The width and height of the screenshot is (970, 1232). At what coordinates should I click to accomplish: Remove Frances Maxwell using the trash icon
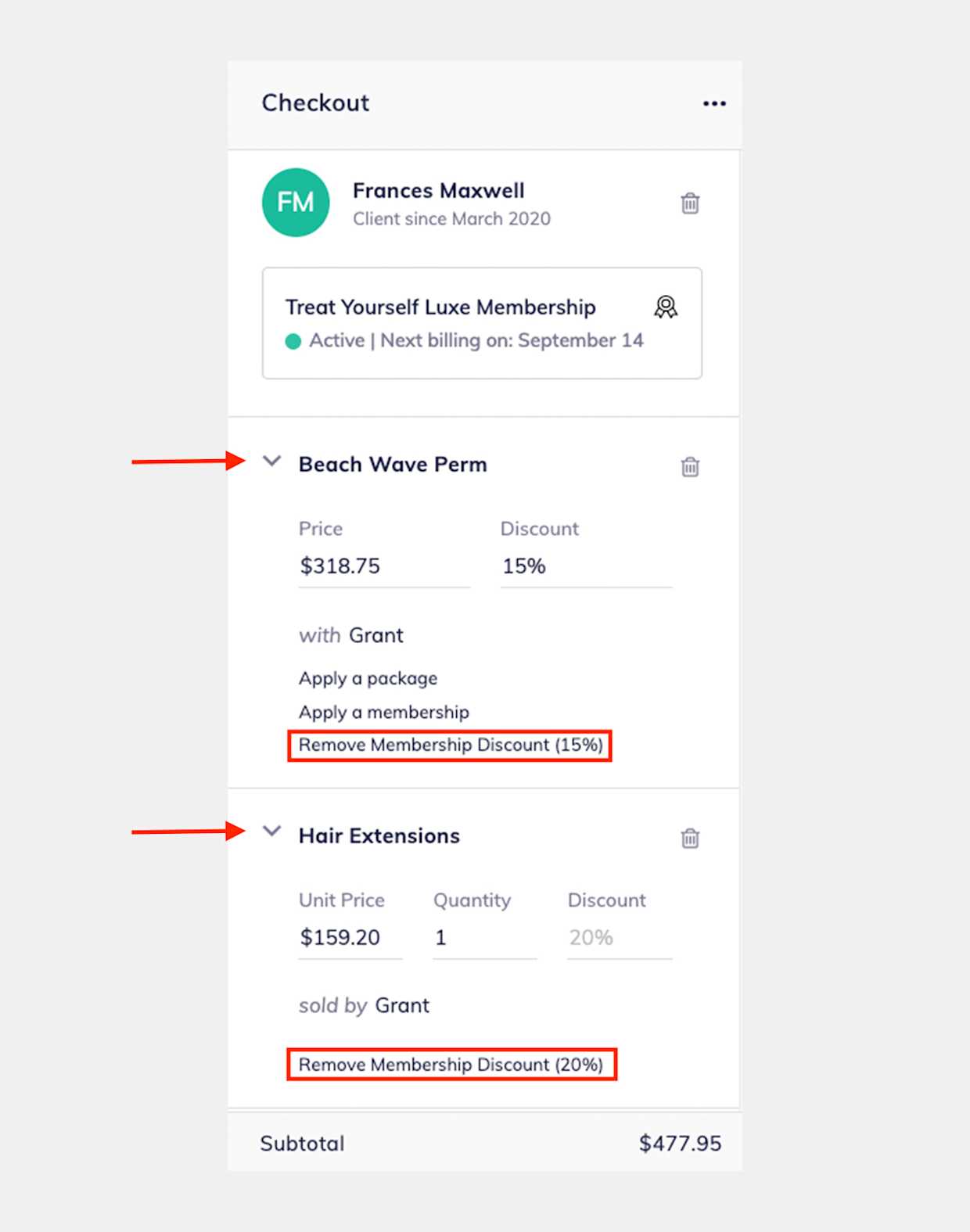tap(689, 203)
